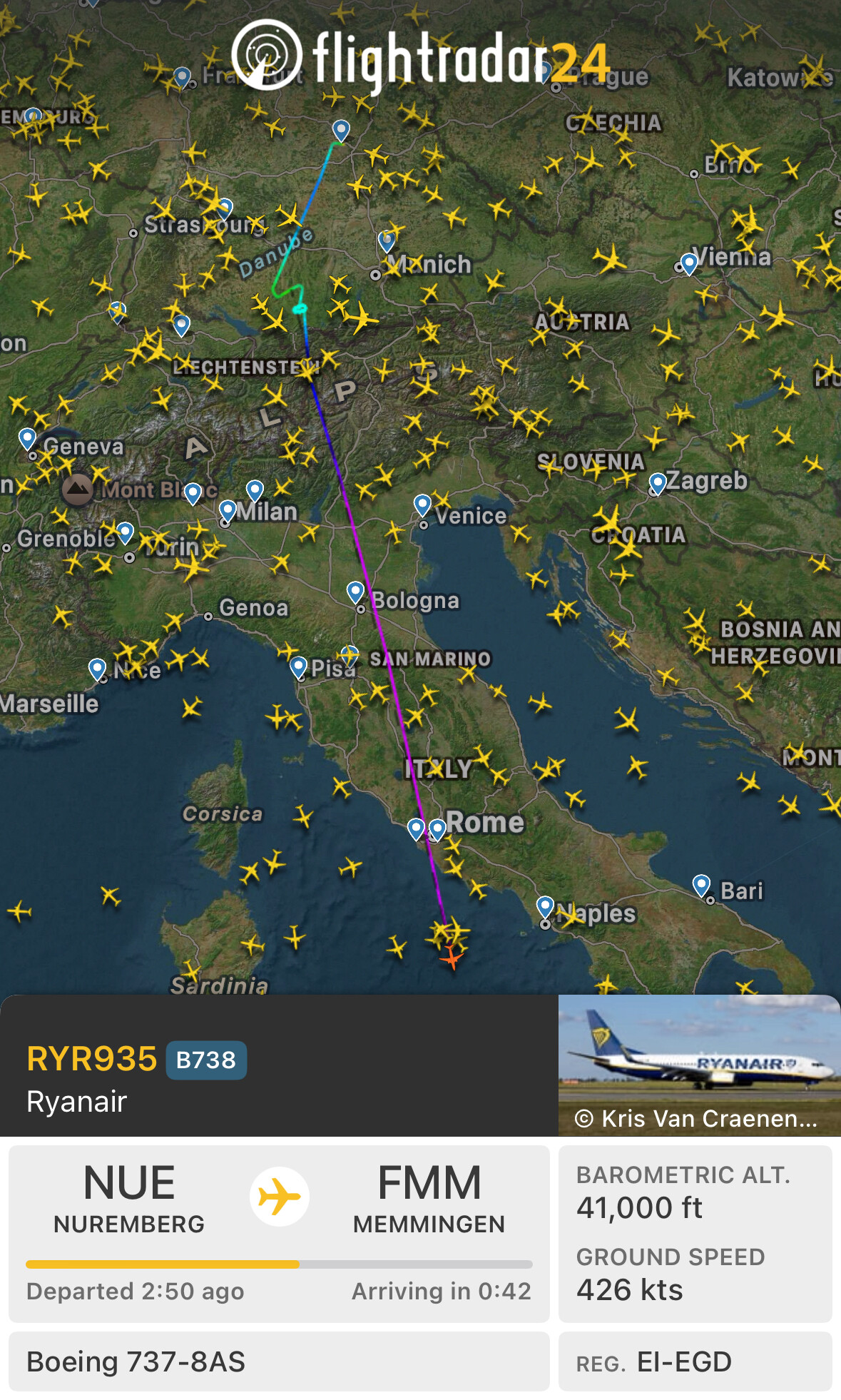Tap the Nuremberg airport pin at route start

(341, 131)
